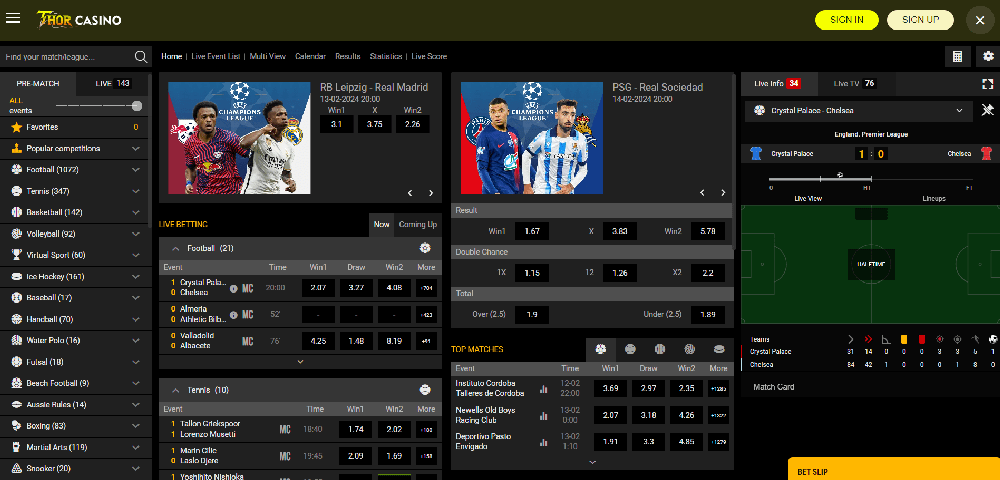
Task: Click info icon on Crystal Palace row
Action: pos(233,288)
